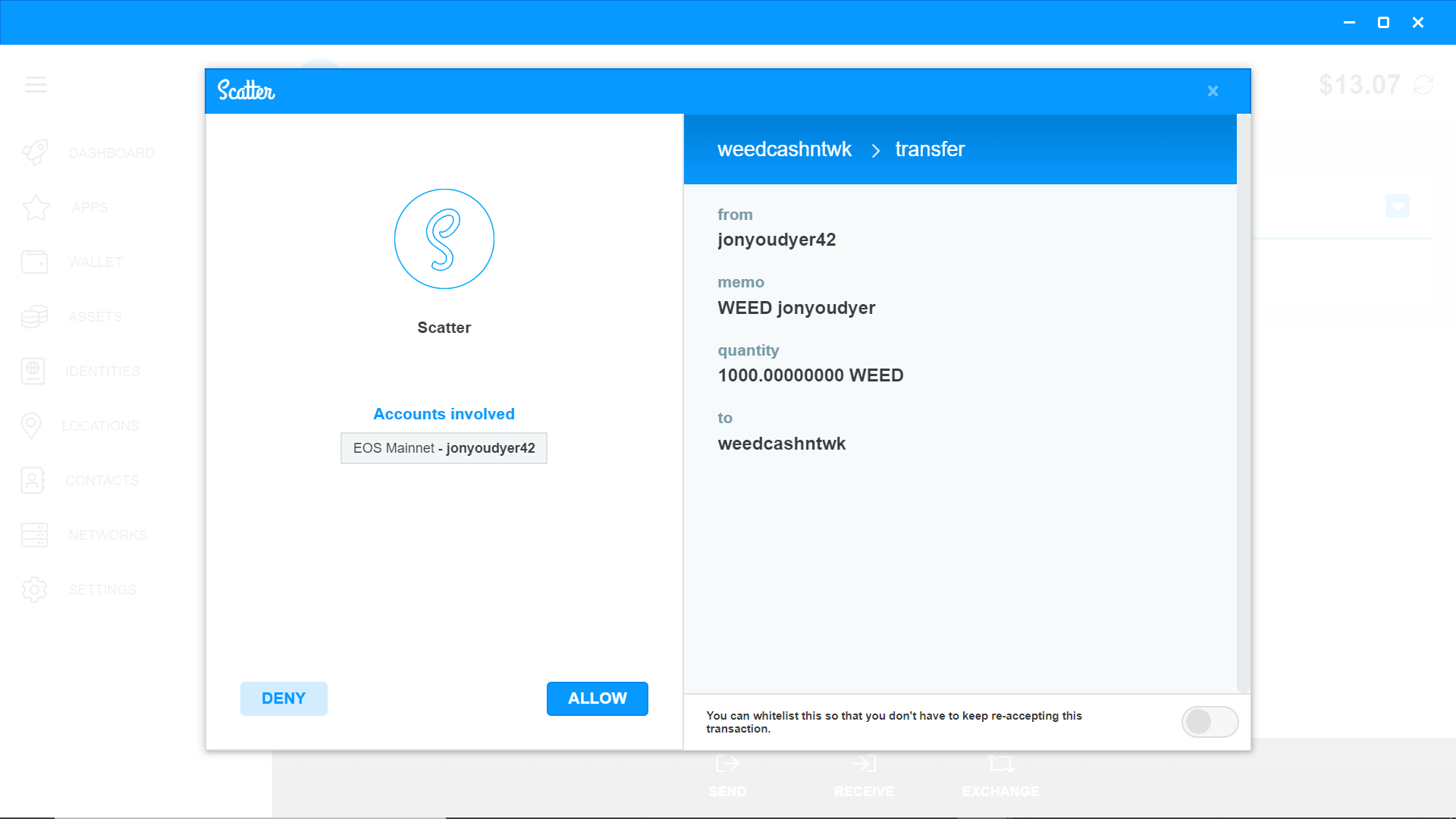Screen dimensions: 1456x819
Task: Click the recipient weedcashntwk value
Action: [x=782, y=444]
